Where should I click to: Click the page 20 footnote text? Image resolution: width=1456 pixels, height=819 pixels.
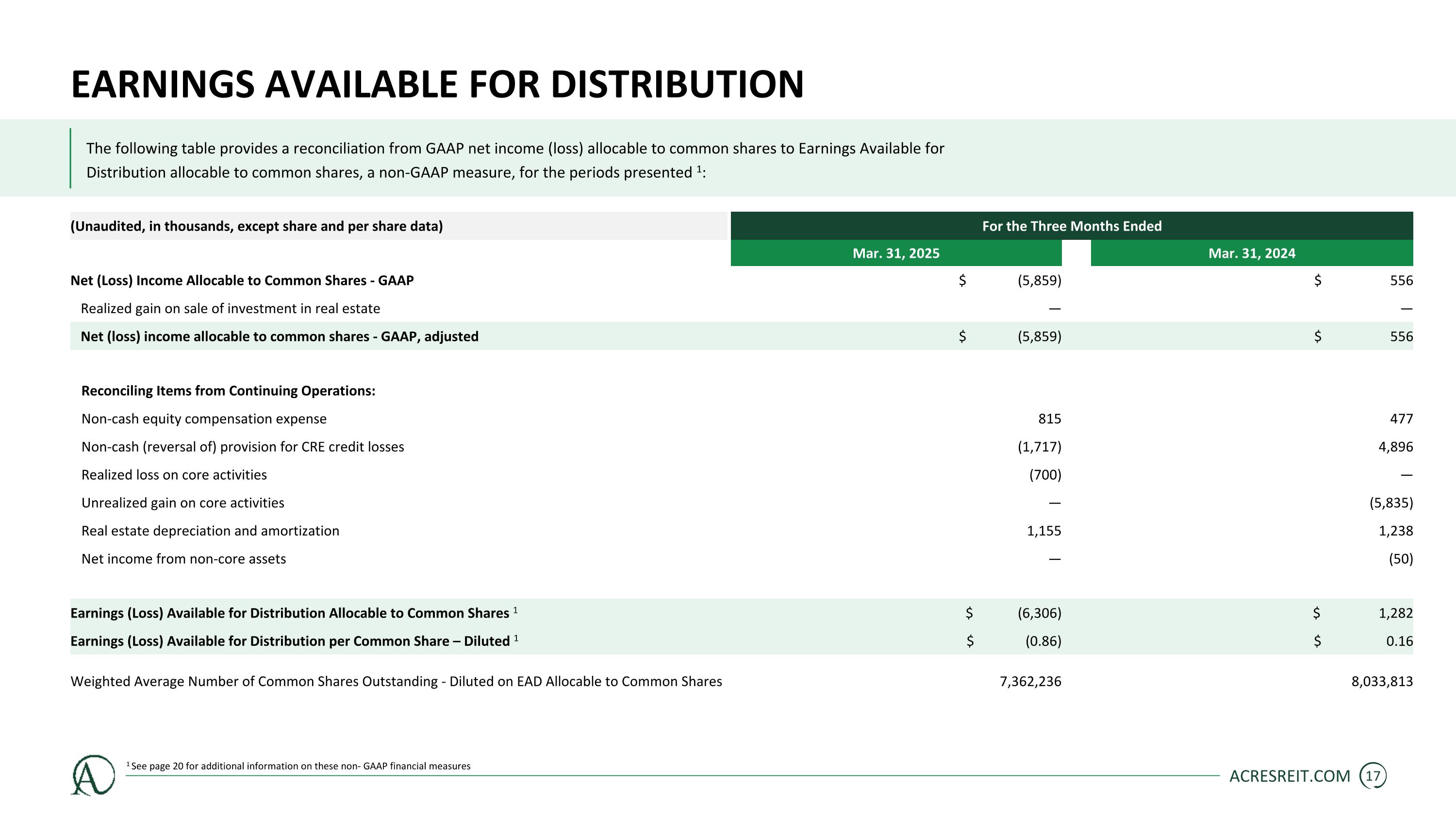(298, 766)
